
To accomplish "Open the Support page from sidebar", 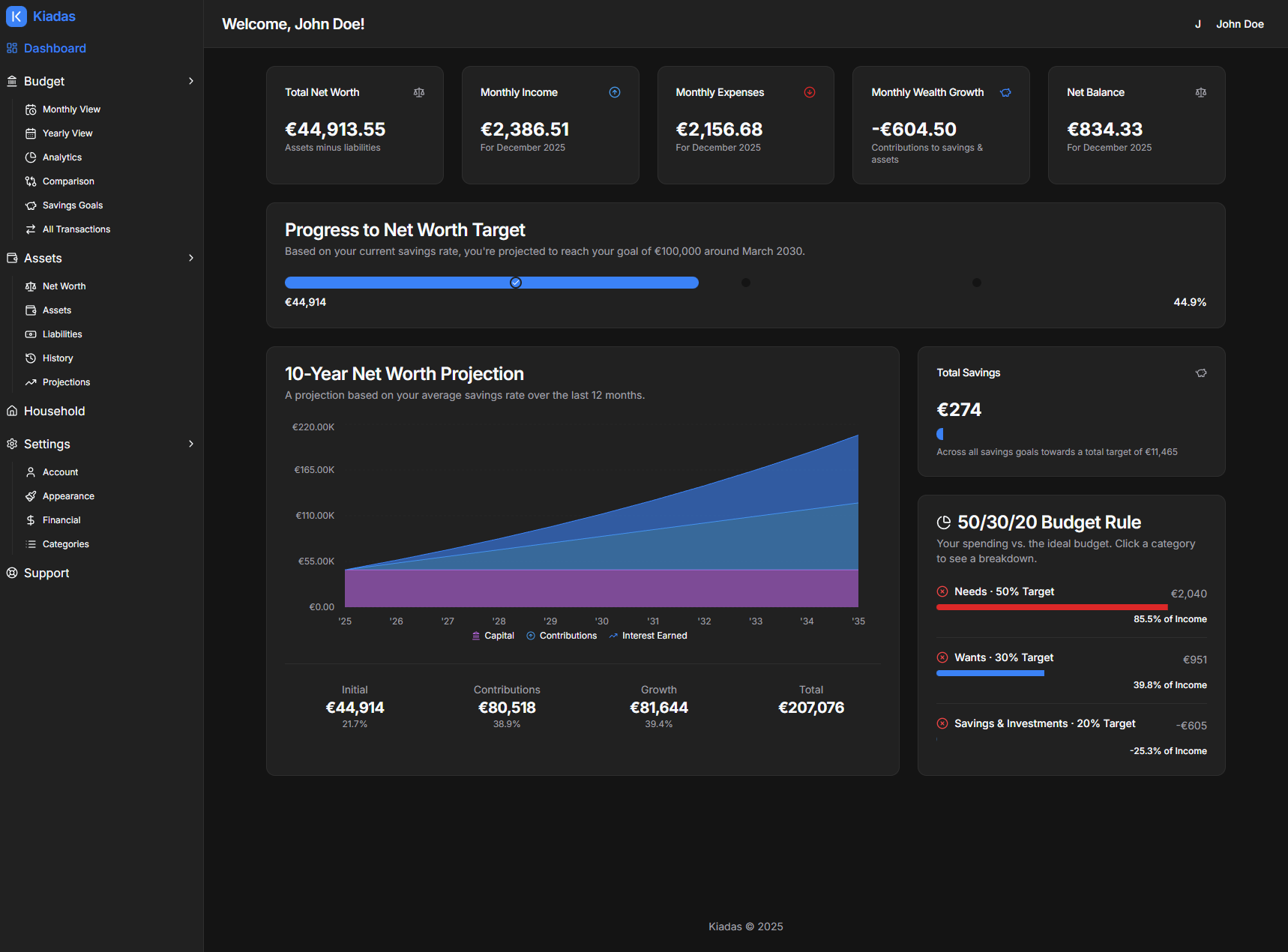I will coord(46,573).
